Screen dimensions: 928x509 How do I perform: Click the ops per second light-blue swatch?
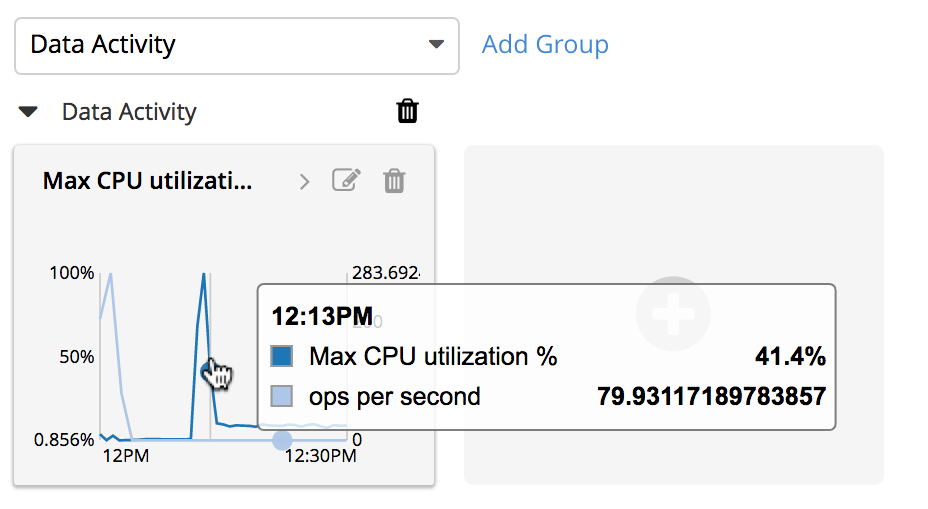pos(283,397)
